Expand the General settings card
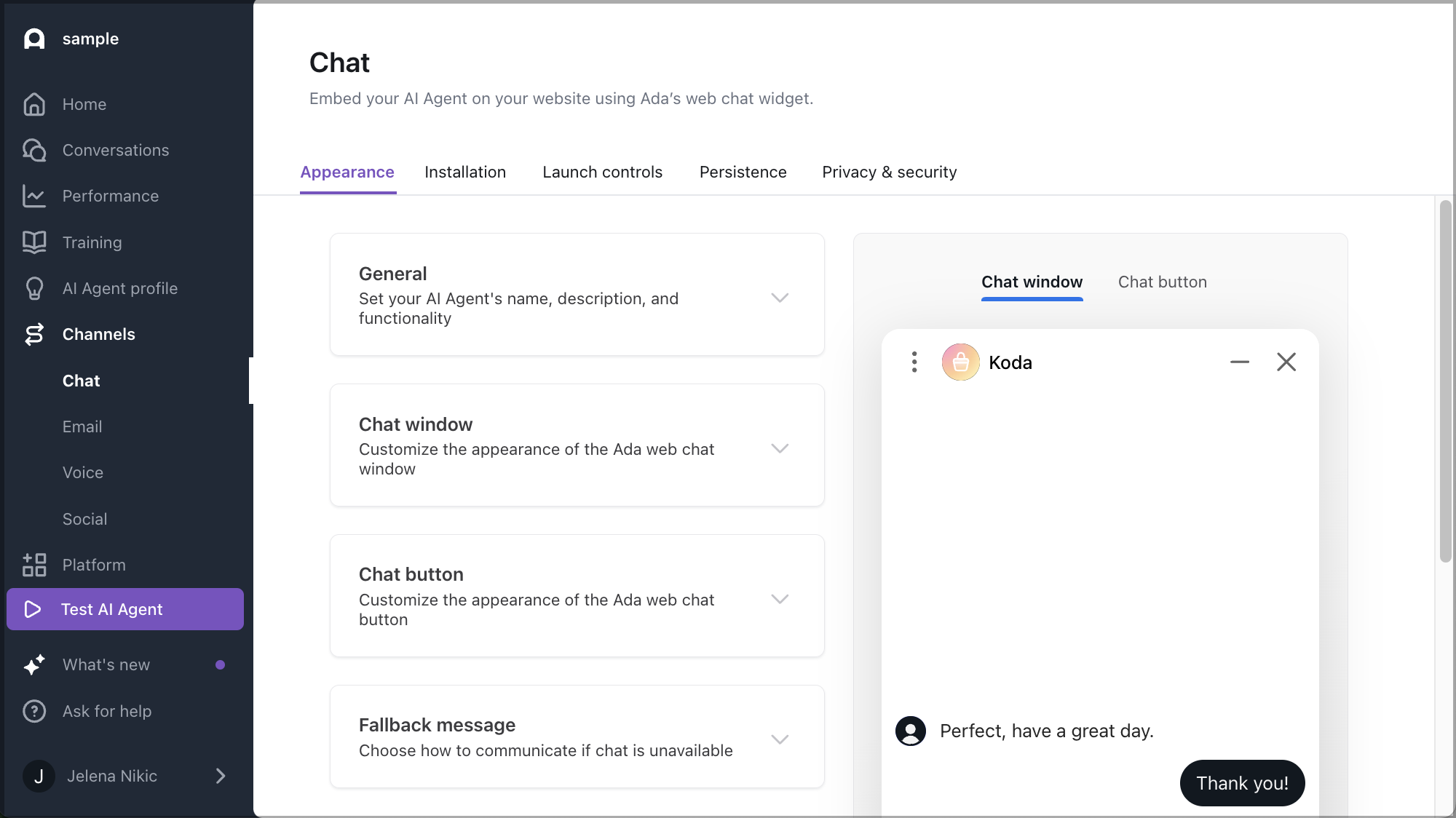Image resolution: width=1456 pixels, height=818 pixels. pos(780,298)
